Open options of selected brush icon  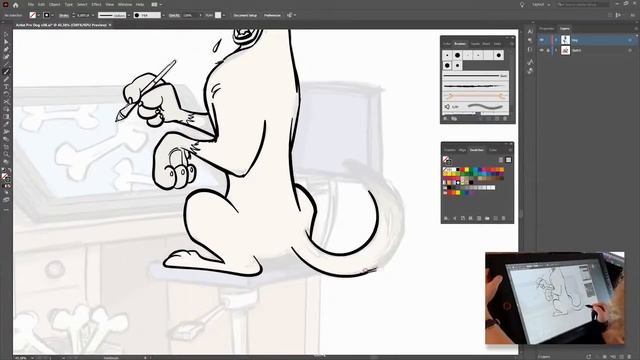click(488, 118)
